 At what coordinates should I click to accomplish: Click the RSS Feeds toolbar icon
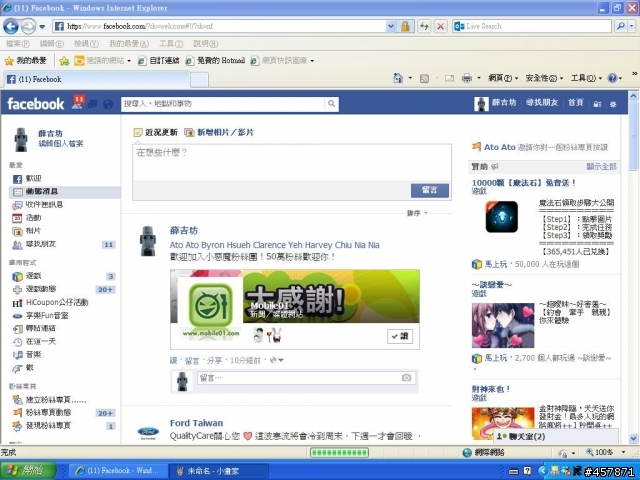(x=424, y=78)
